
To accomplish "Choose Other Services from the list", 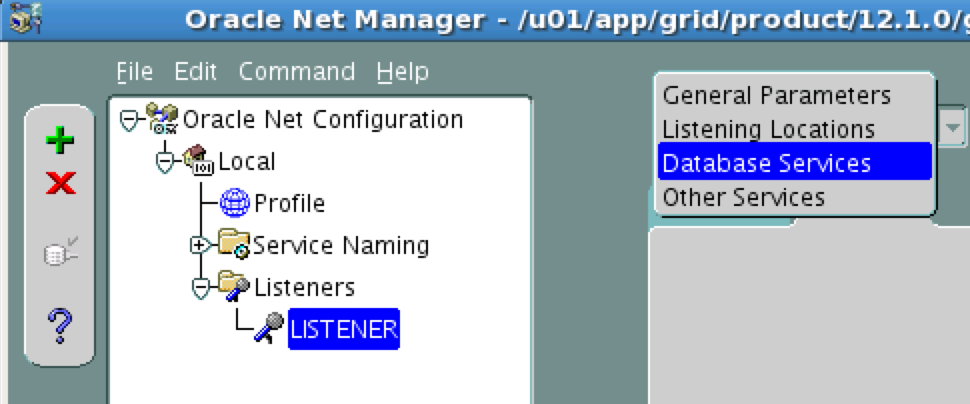I will [794, 197].
